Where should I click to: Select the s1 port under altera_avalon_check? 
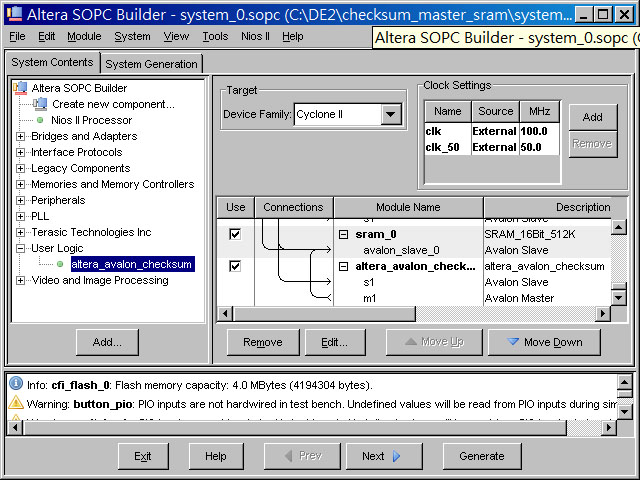pyautogui.click(x=413, y=282)
